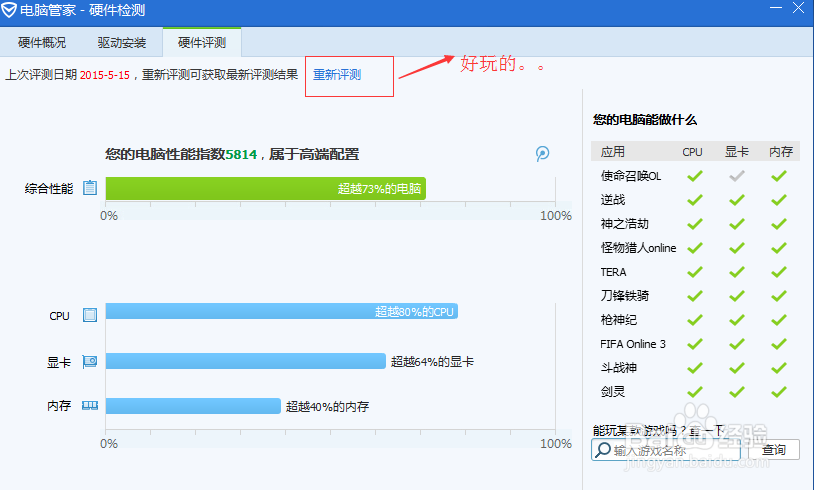Minimize the 电脑管家 window

point(776,8)
